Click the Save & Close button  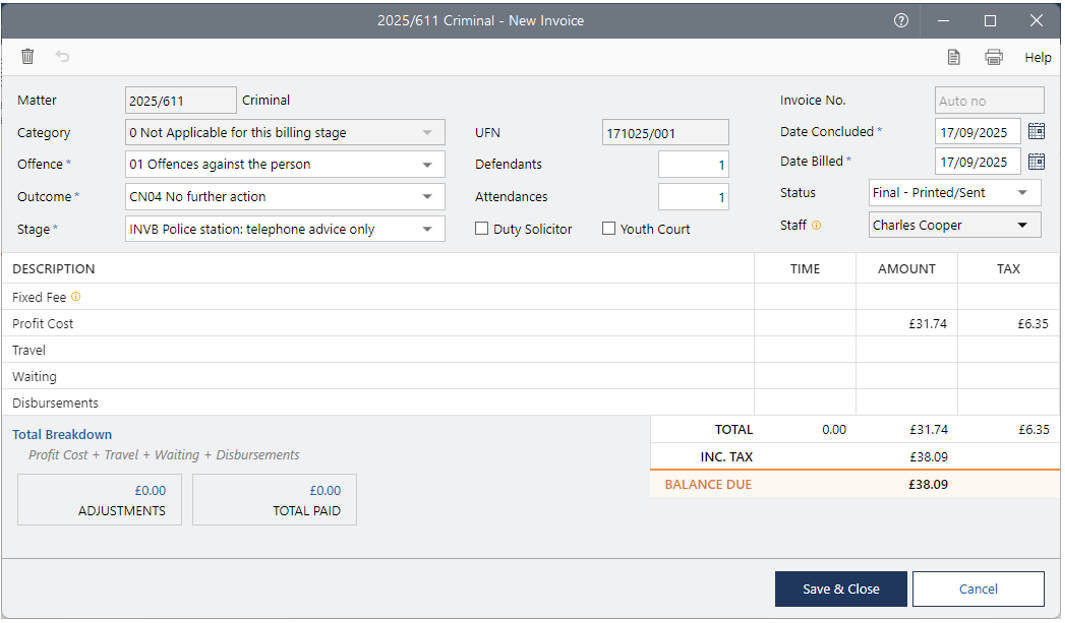click(840, 589)
